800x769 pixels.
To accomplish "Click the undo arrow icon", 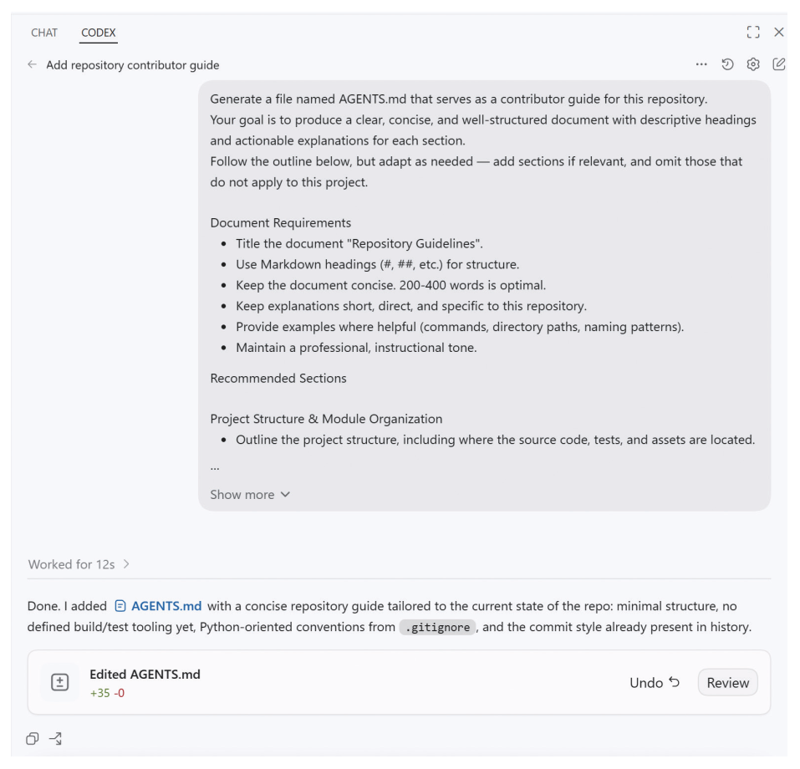I will 674,682.
